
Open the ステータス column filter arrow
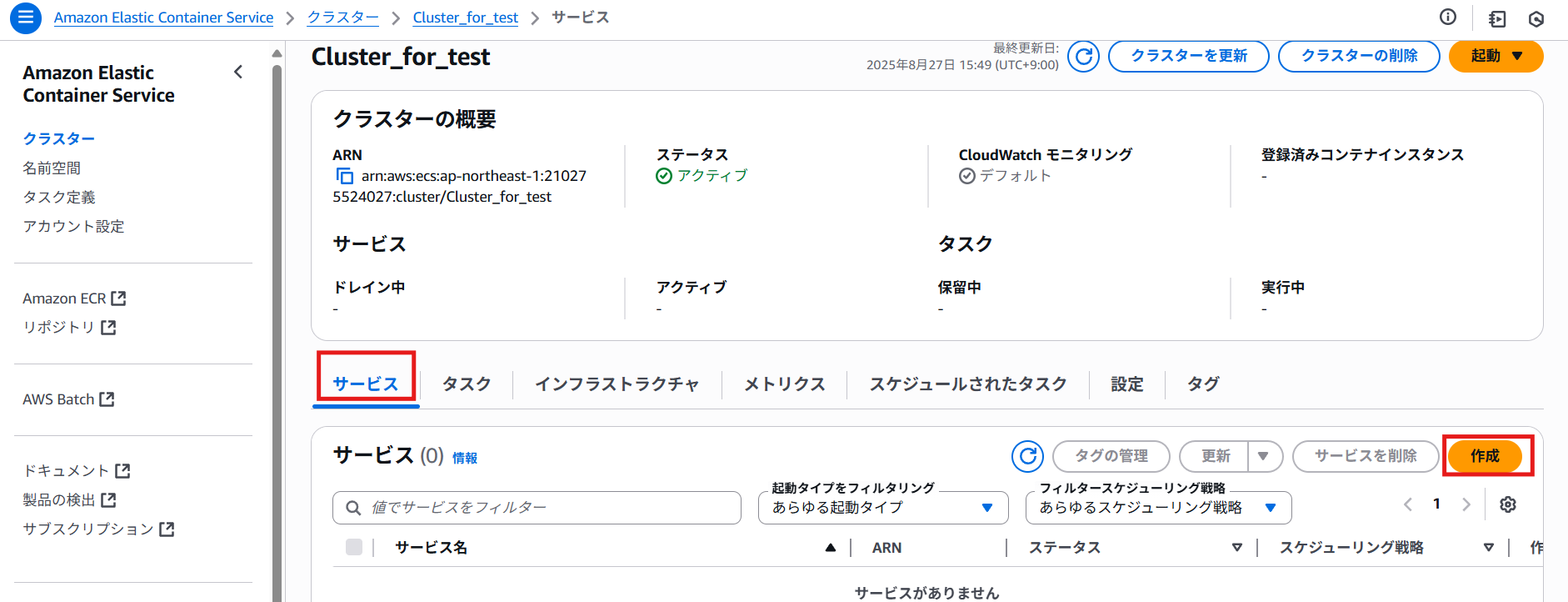tap(1237, 548)
